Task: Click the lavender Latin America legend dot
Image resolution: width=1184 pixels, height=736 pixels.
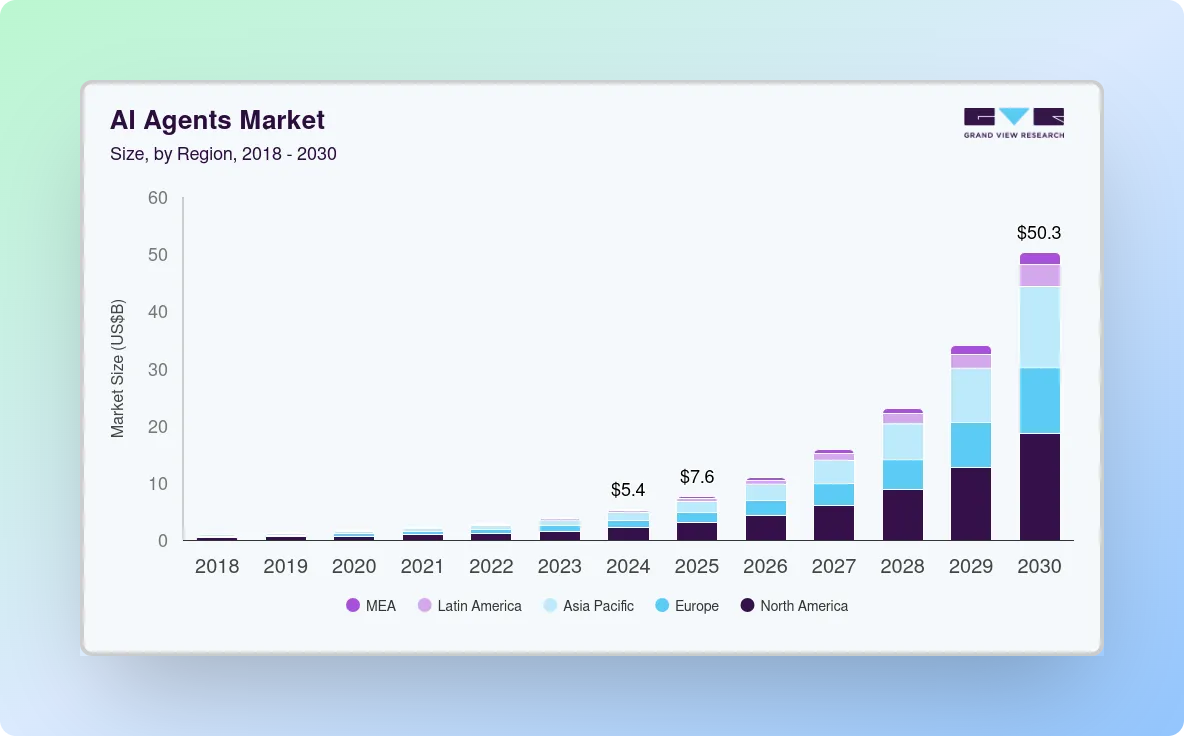Action: click(424, 605)
